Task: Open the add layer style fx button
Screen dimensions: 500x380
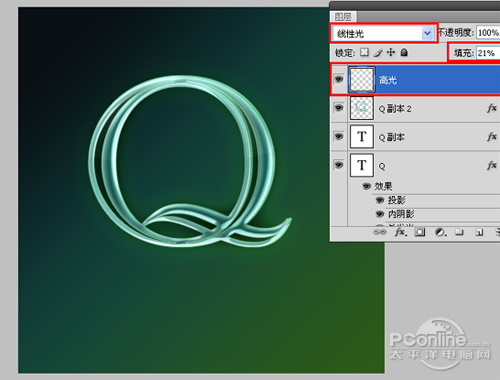Action: tap(401, 232)
